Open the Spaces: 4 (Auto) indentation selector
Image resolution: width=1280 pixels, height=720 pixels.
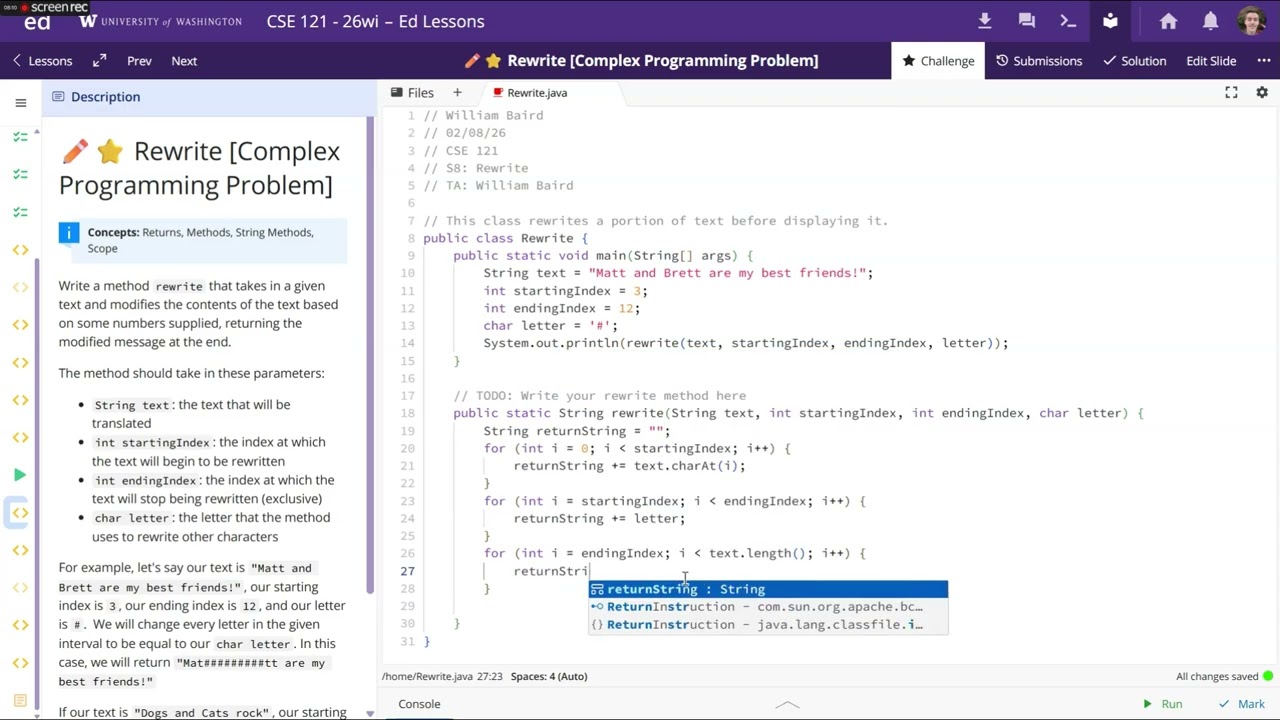pyautogui.click(x=549, y=676)
